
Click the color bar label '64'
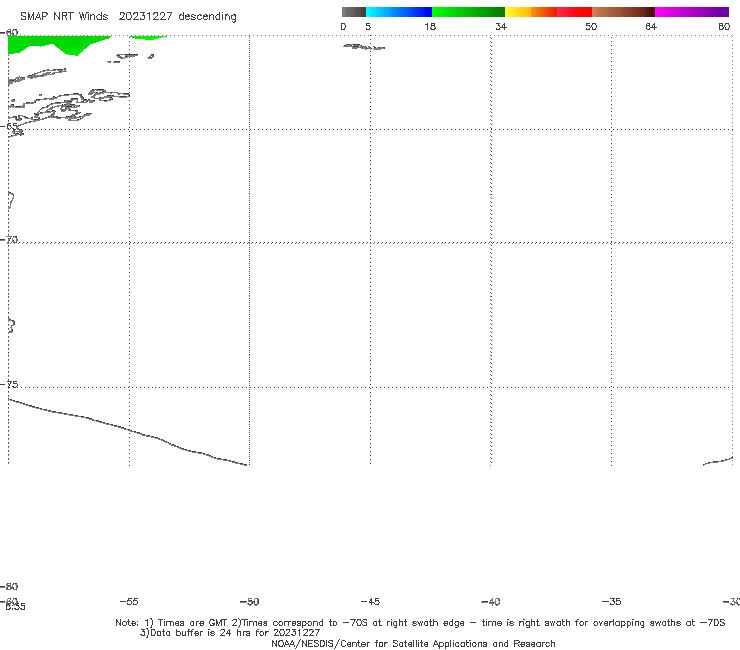651,26
